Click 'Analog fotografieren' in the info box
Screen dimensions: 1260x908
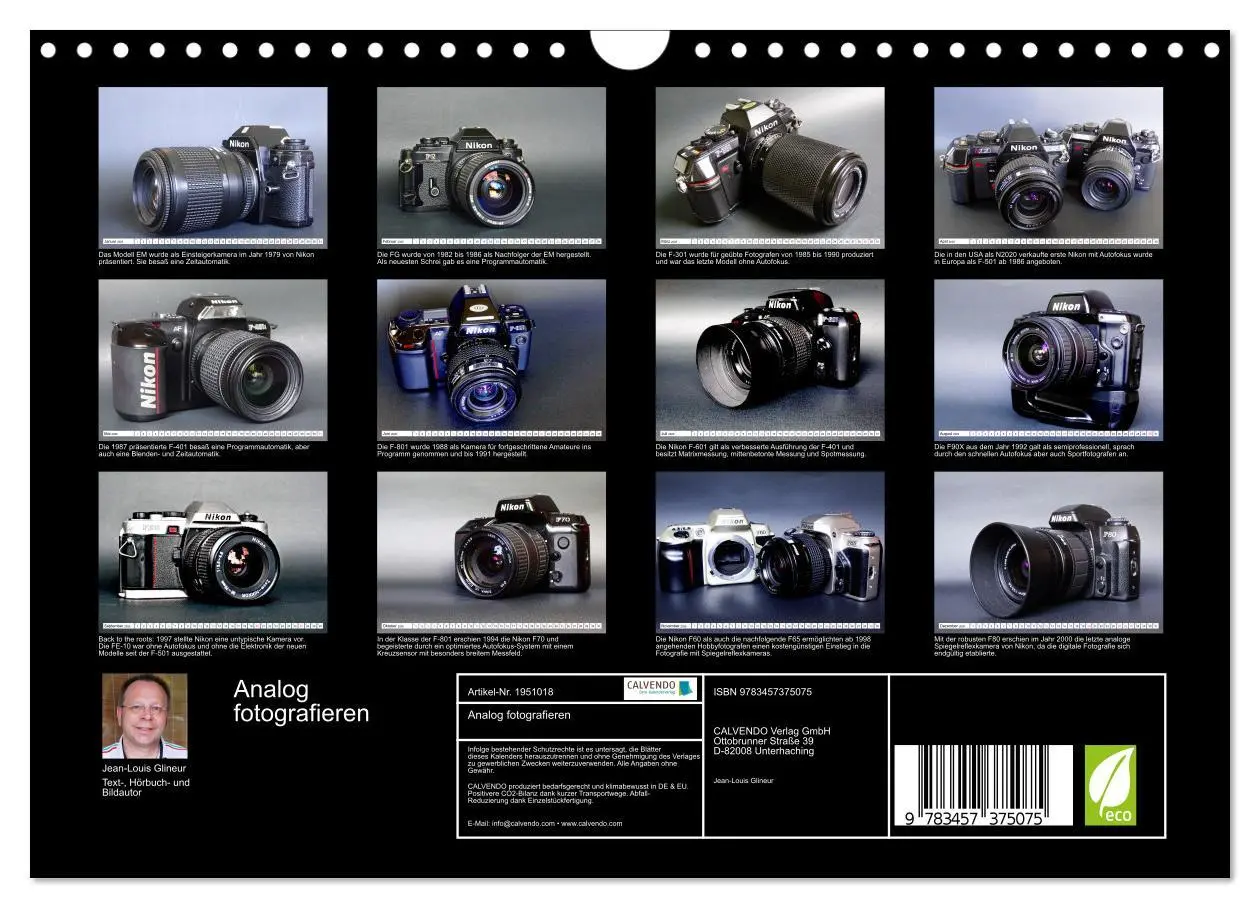[519, 715]
